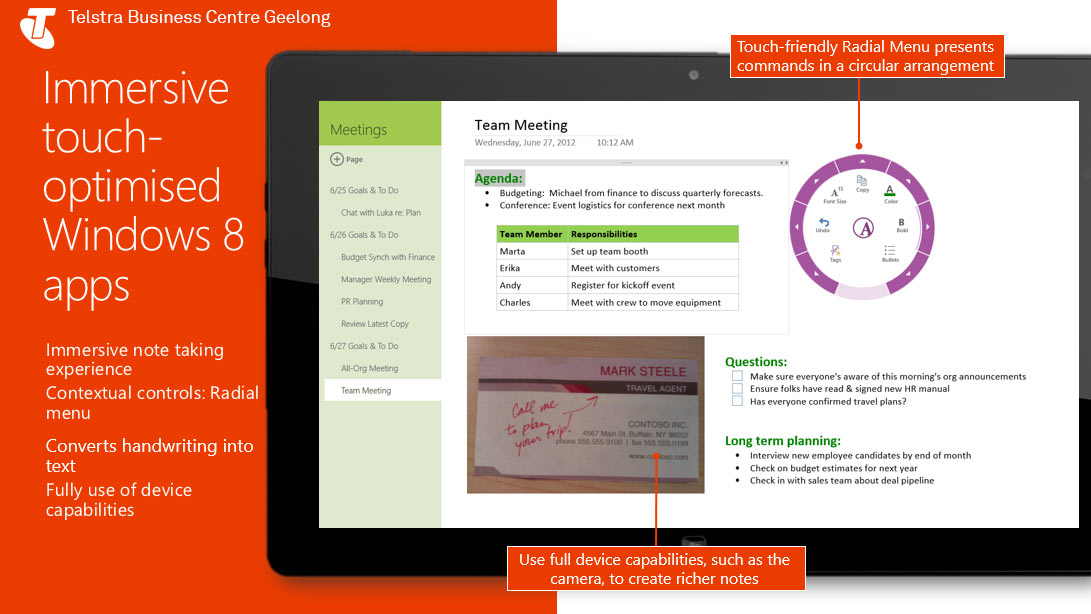Expand the Font Size submenu arrow
Screen dimensions: 1091x614
click(x=815, y=181)
